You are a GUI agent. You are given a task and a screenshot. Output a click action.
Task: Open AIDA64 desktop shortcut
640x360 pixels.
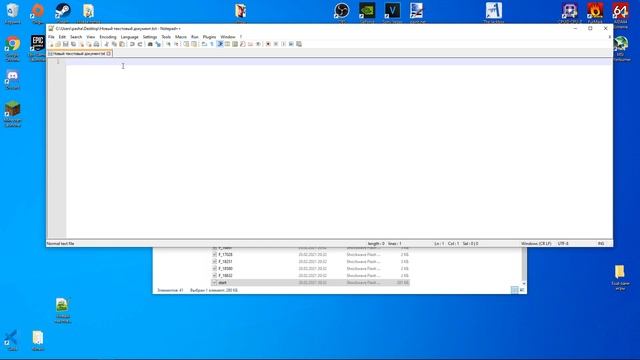point(620,15)
